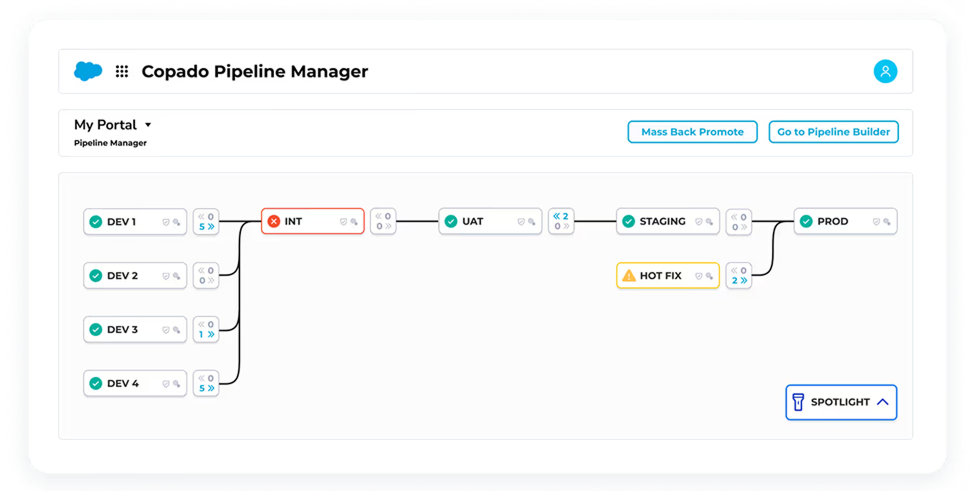Image resolution: width=975 pixels, height=491 pixels.
Task: Click the Mass Back Promote button
Action: (x=692, y=132)
